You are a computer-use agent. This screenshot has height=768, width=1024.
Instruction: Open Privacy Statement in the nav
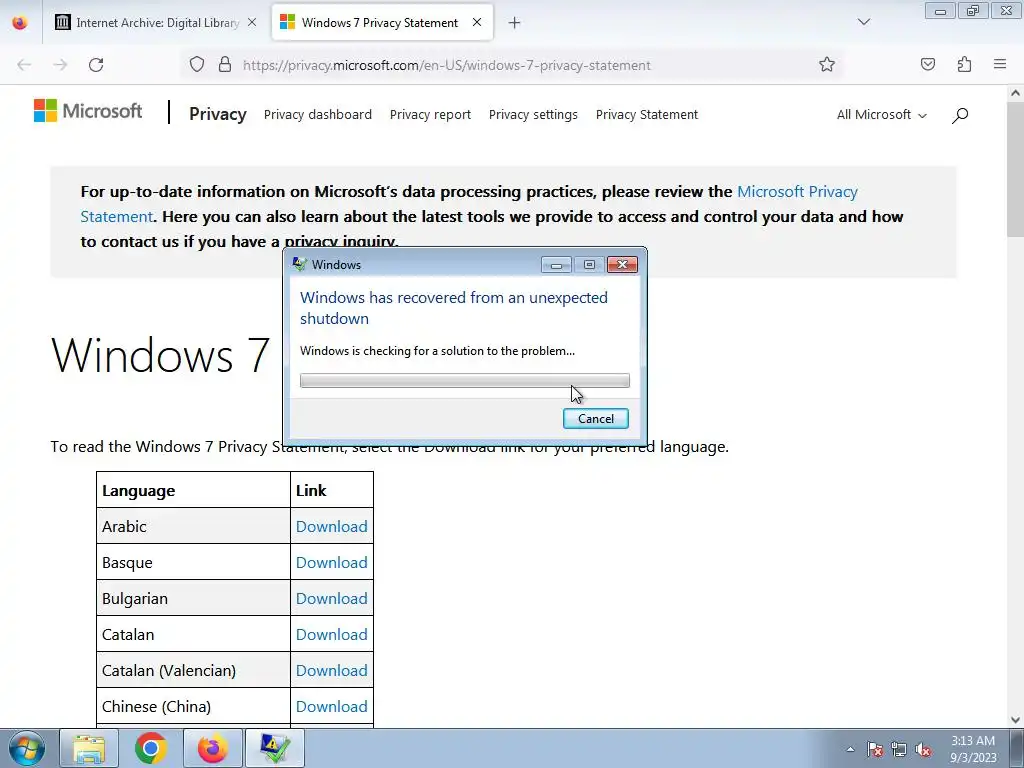coord(647,115)
